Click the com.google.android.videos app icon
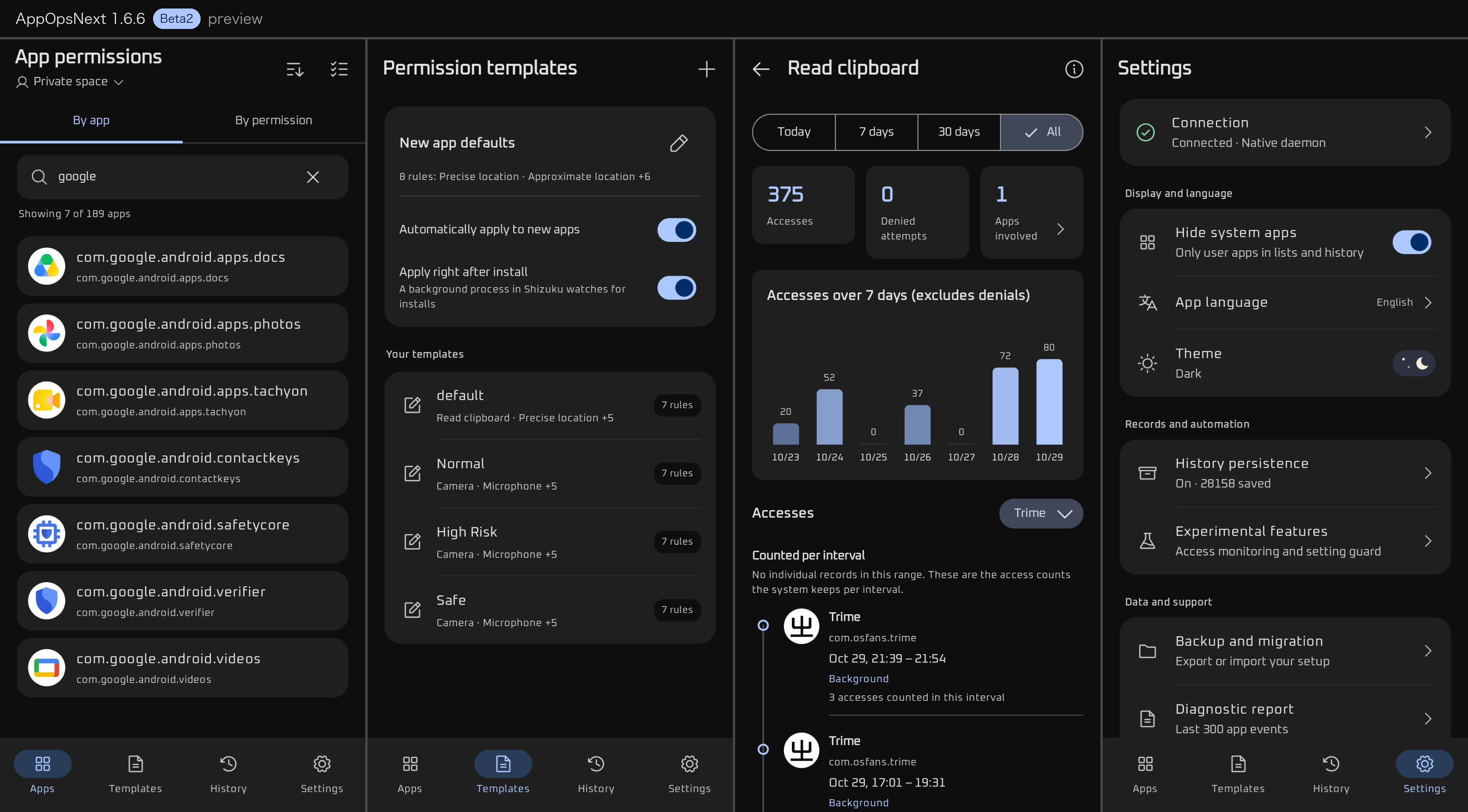 point(47,668)
